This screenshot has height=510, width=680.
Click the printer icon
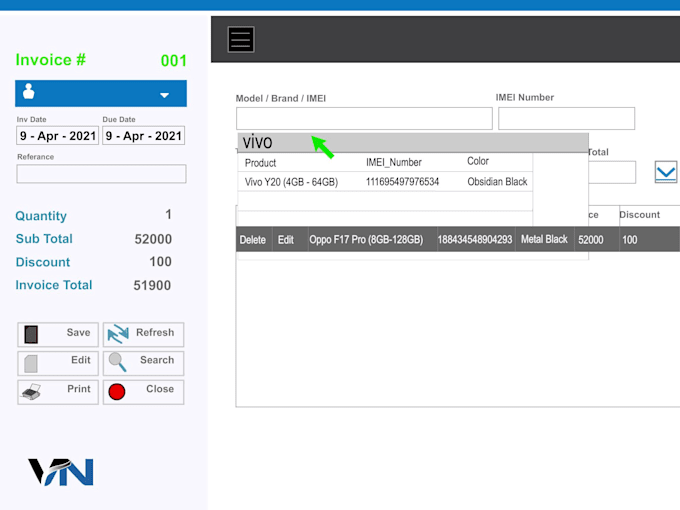click(x=32, y=392)
